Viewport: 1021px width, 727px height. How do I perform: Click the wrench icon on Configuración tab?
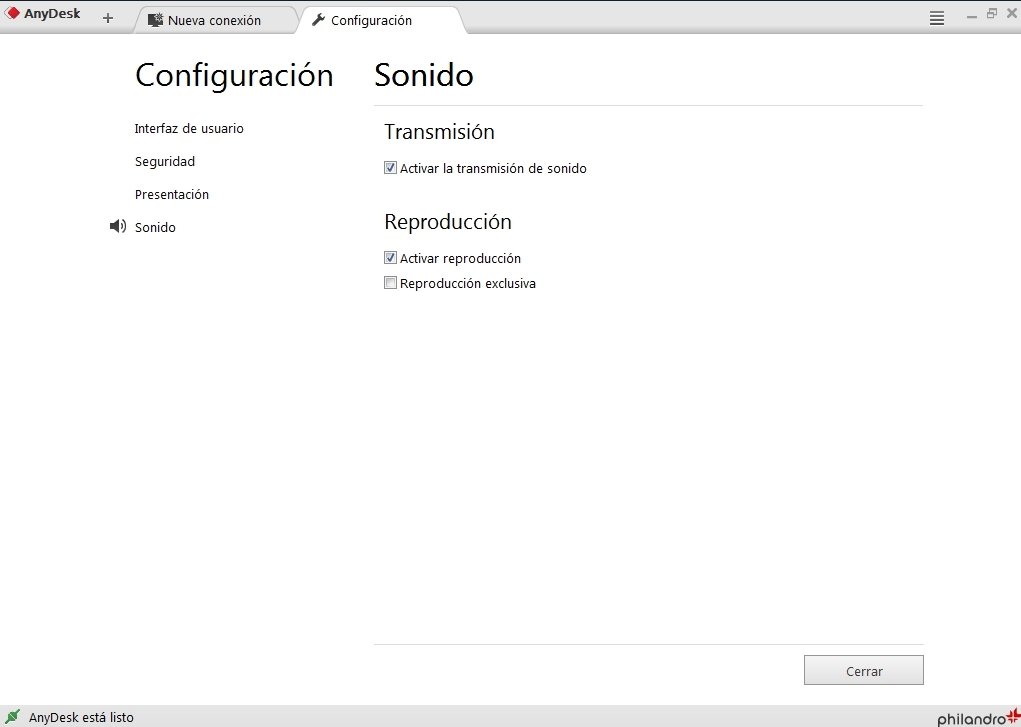(x=318, y=20)
